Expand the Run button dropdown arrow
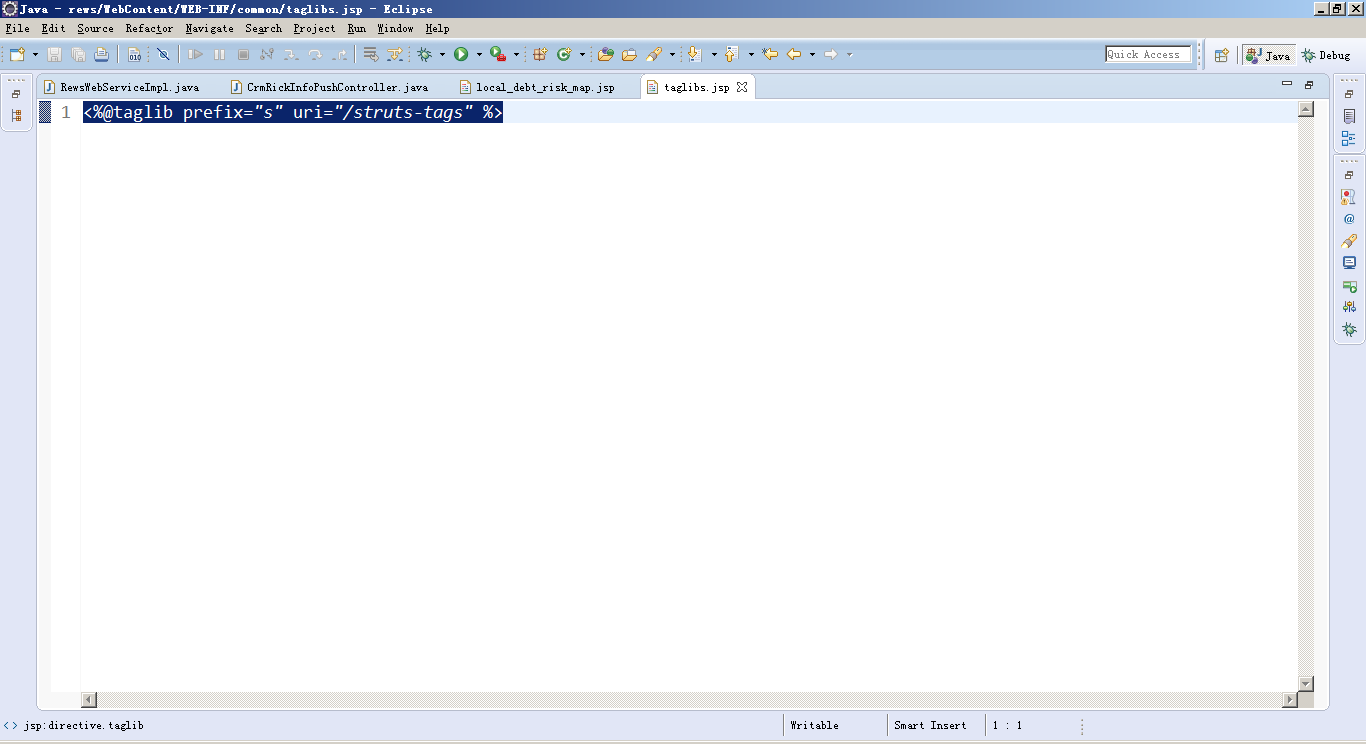1366x744 pixels. (479, 54)
